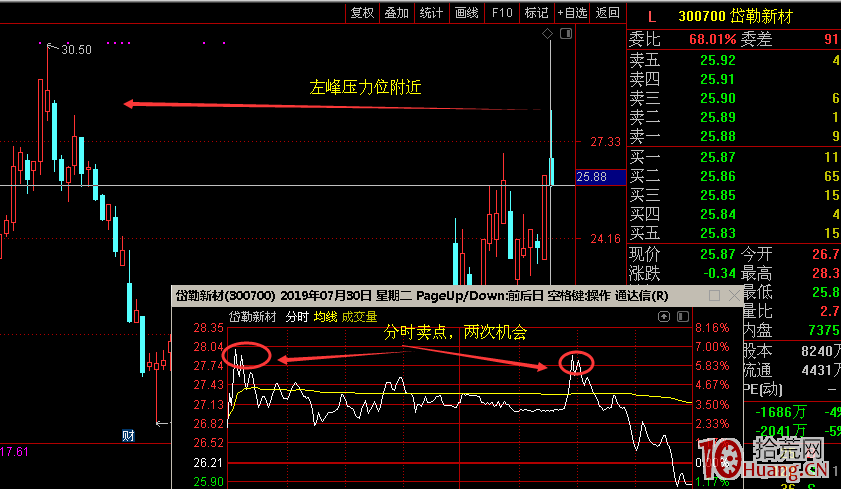Click the 涨跌 -0.34 value

coord(719,273)
